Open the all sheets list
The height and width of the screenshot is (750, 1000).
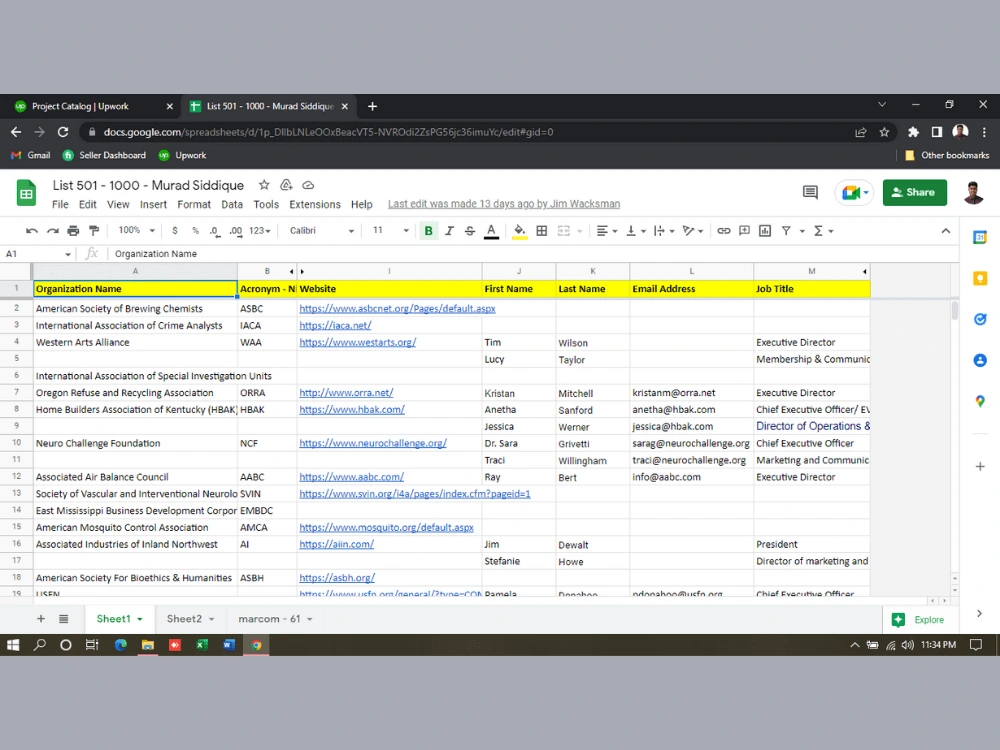click(64, 619)
